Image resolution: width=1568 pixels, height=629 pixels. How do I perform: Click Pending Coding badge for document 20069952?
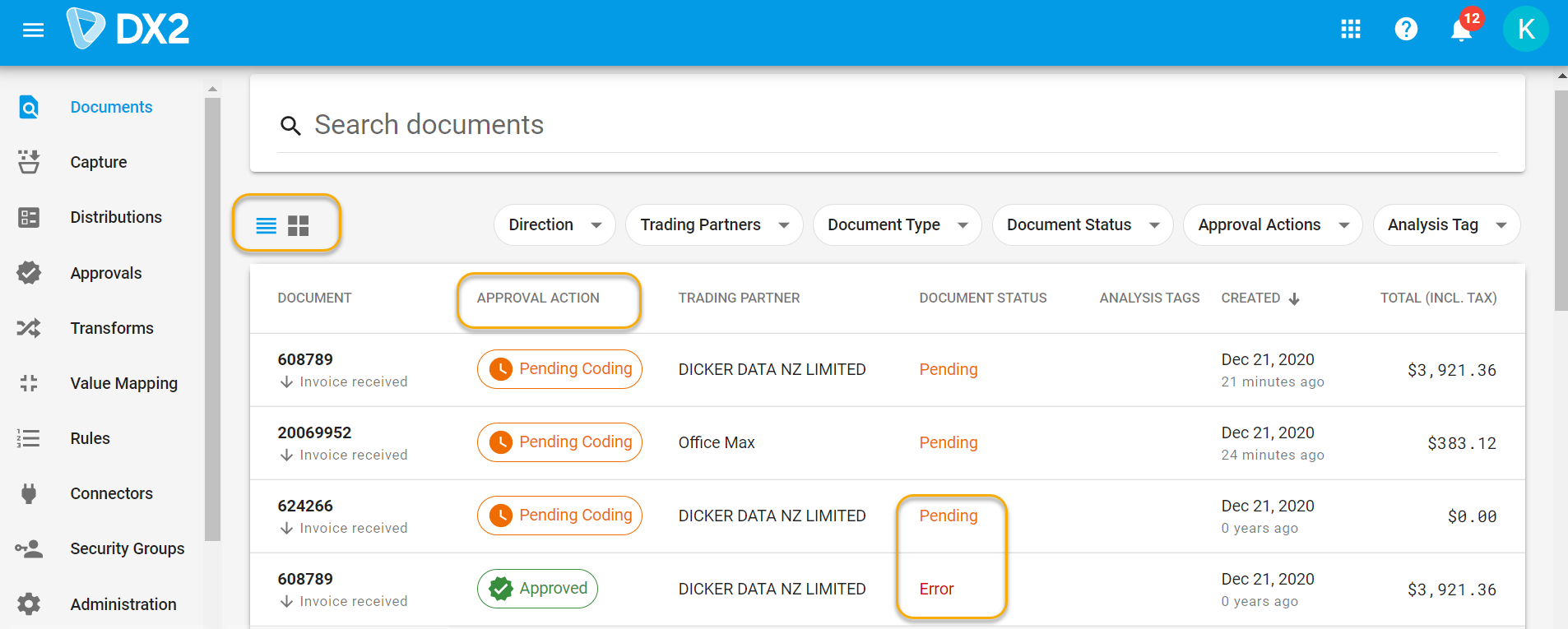pyautogui.click(x=559, y=442)
